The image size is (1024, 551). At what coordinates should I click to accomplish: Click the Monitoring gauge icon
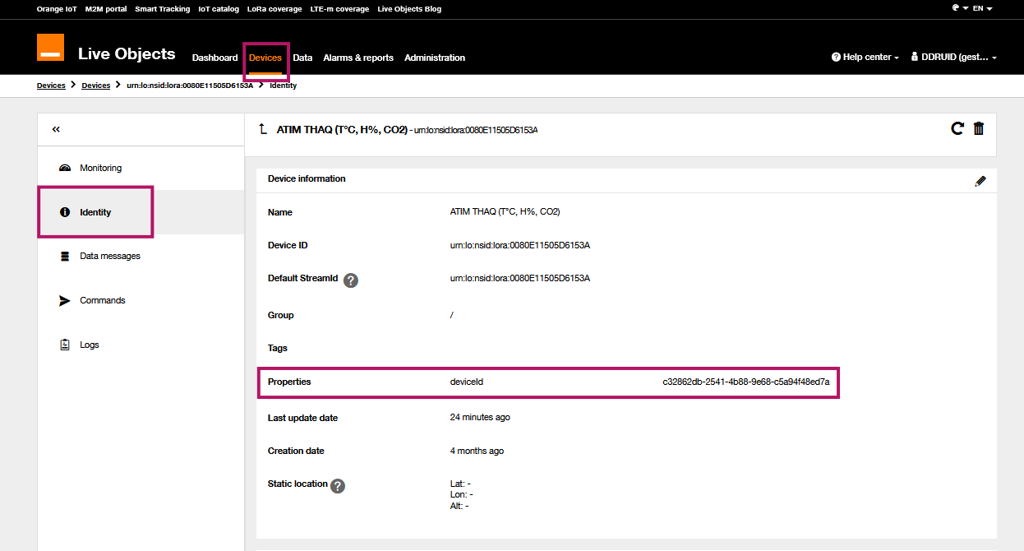tap(65, 168)
